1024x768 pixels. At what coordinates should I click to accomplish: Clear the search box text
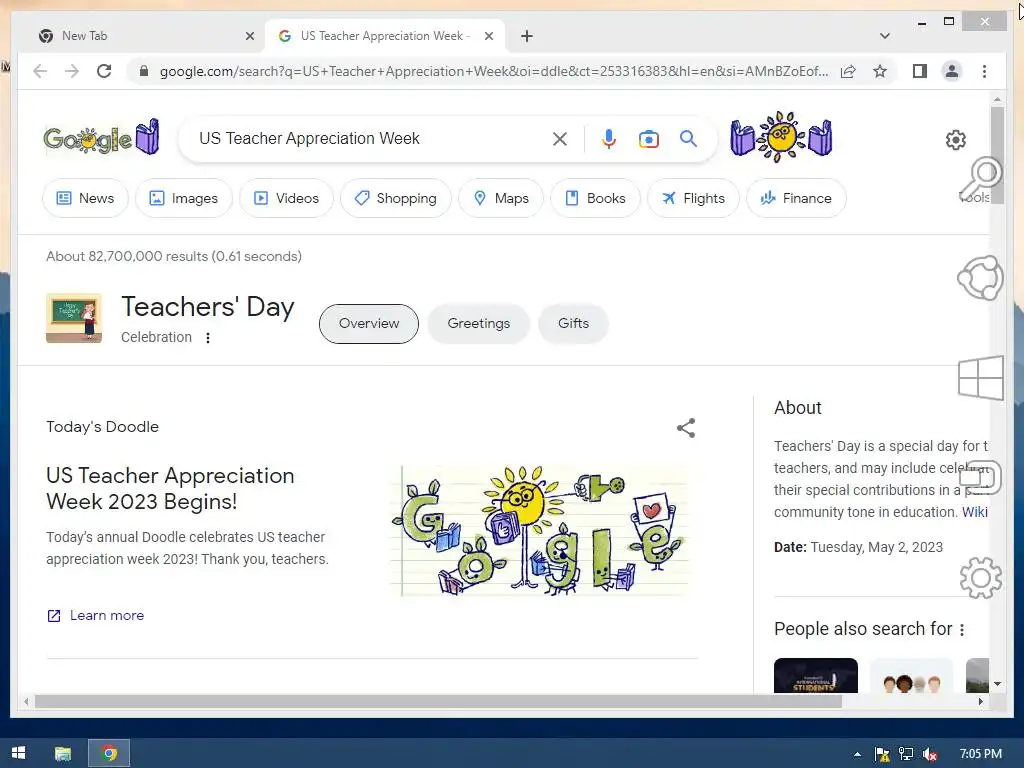[x=560, y=138]
